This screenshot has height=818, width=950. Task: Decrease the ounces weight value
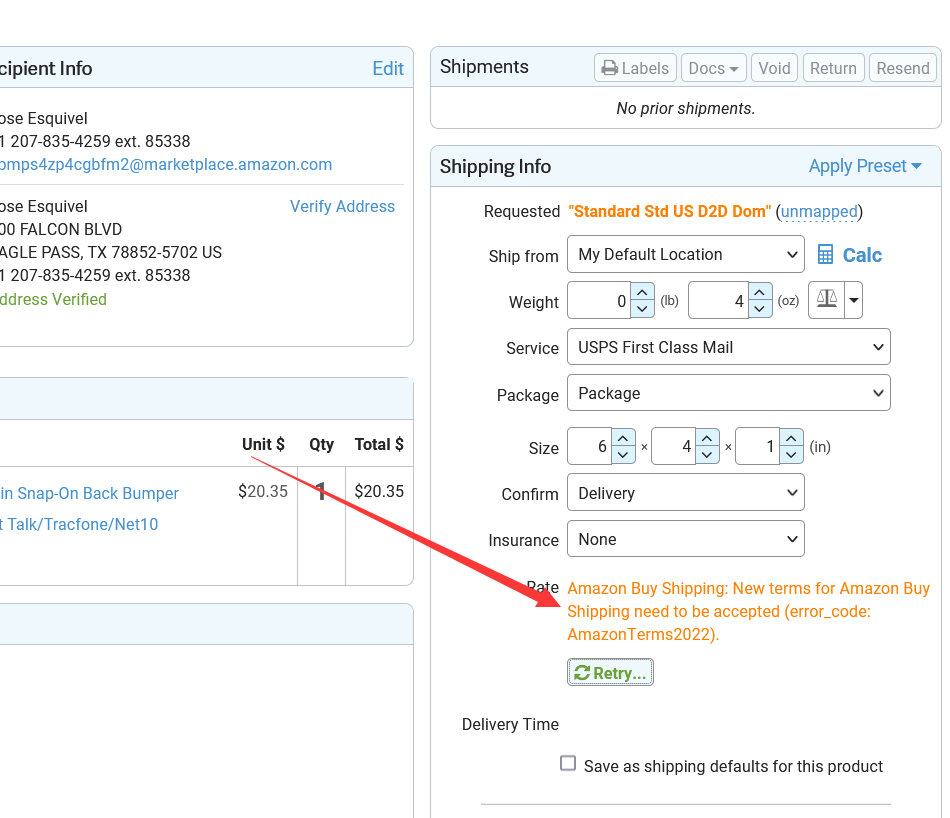[x=761, y=309]
